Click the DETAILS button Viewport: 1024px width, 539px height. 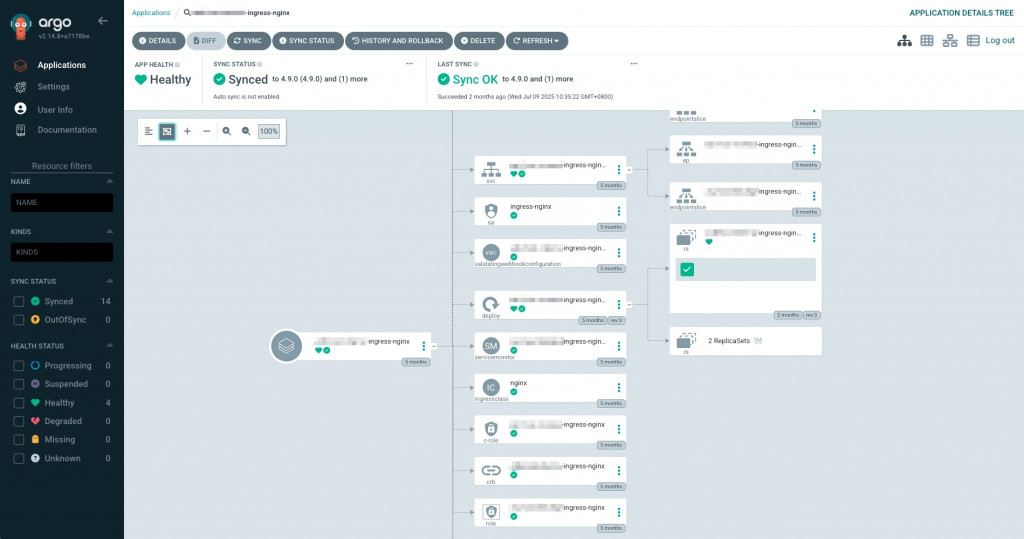[x=158, y=41]
